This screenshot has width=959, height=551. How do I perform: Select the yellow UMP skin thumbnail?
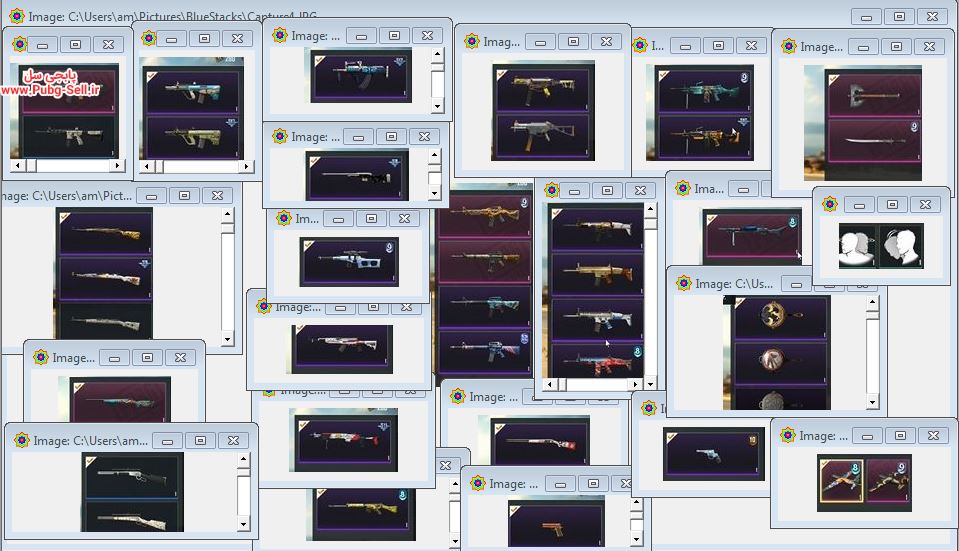click(x=542, y=89)
